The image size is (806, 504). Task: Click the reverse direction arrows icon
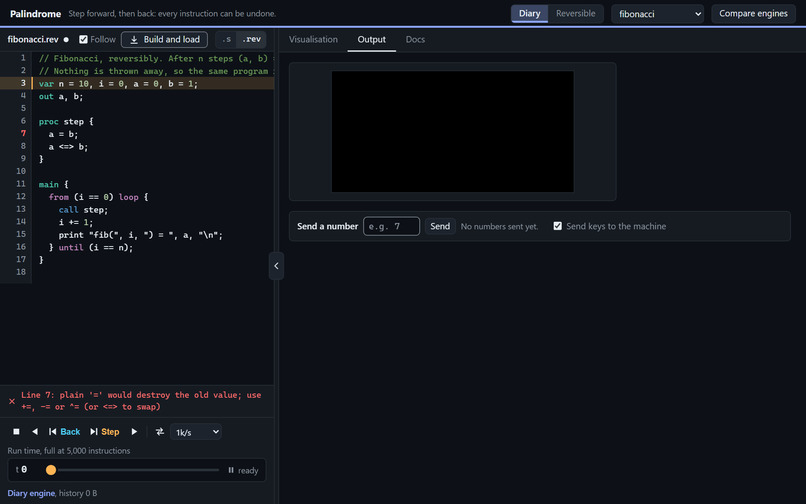160,431
